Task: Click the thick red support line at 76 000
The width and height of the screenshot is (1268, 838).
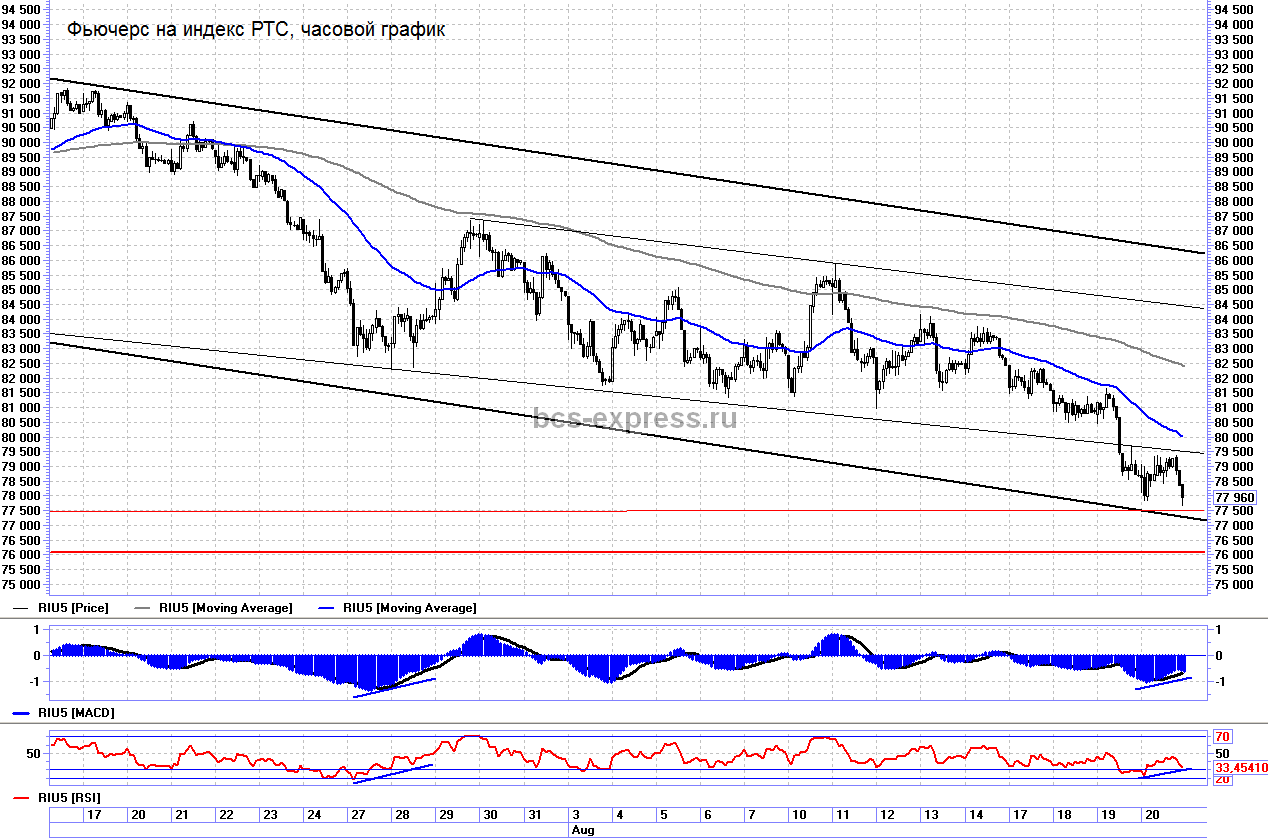Action: click(x=600, y=552)
